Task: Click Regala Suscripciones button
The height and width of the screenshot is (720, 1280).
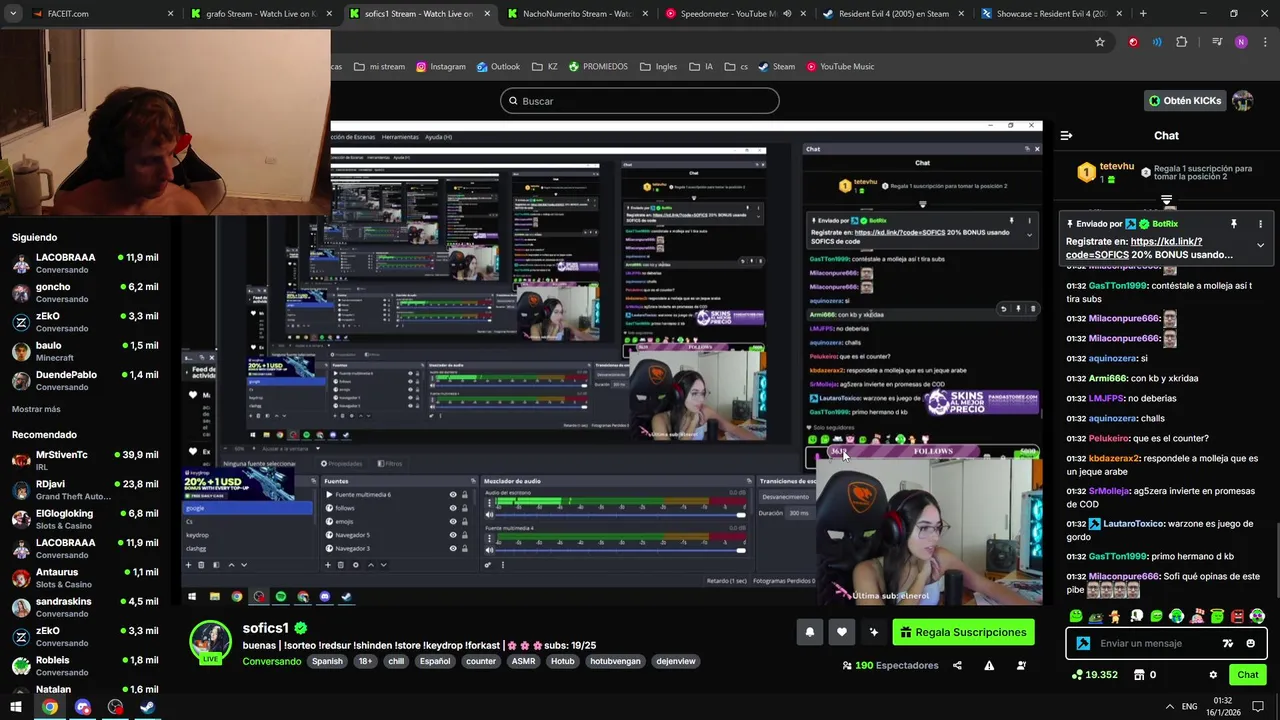Action: [963, 632]
